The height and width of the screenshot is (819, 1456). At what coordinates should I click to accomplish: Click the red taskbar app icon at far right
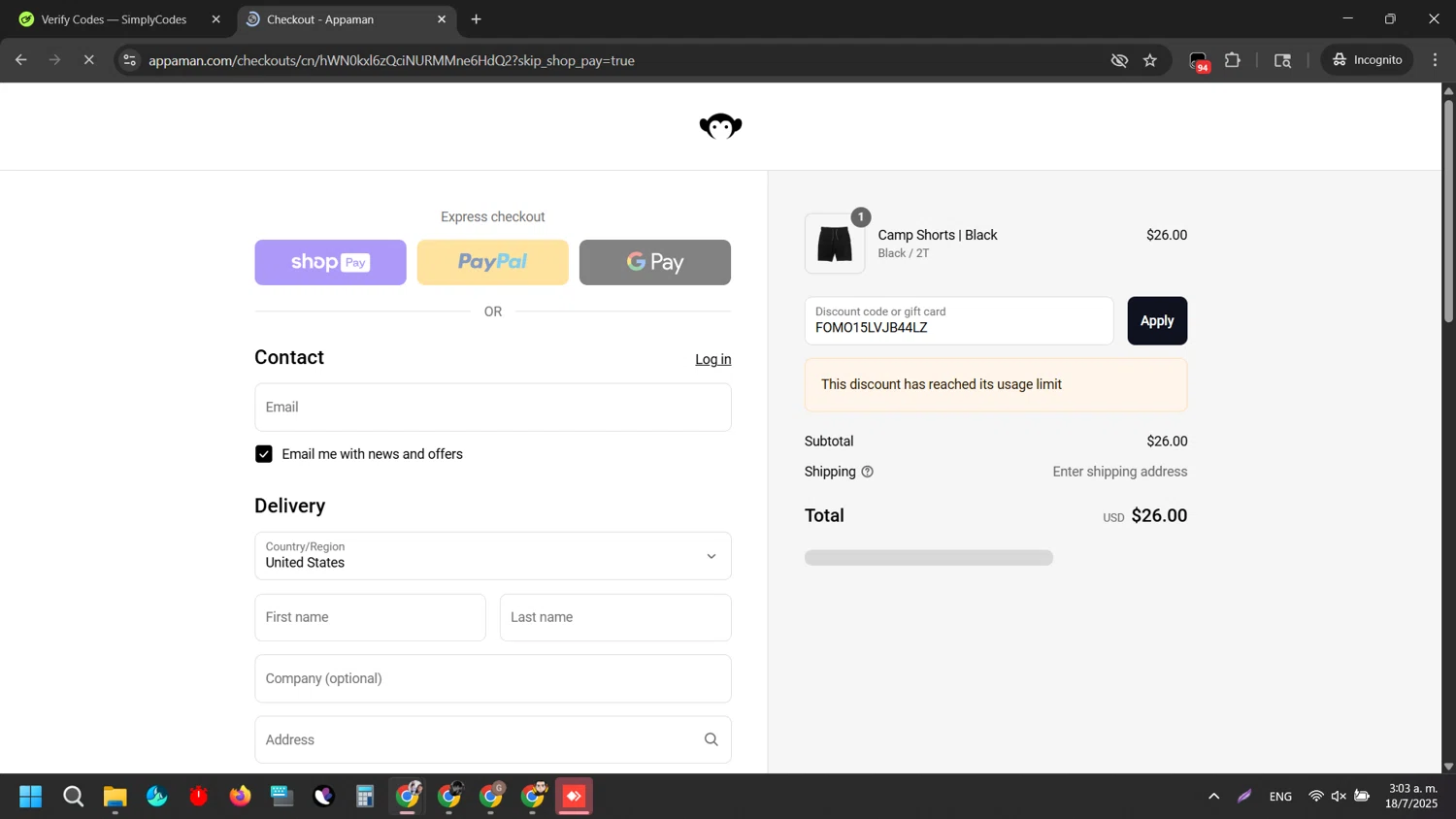(574, 797)
